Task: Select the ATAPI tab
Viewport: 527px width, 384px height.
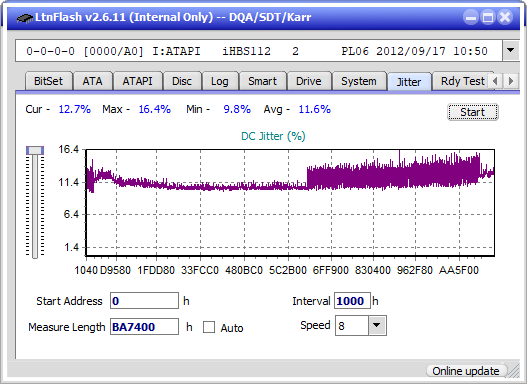Action: coord(137,81)
